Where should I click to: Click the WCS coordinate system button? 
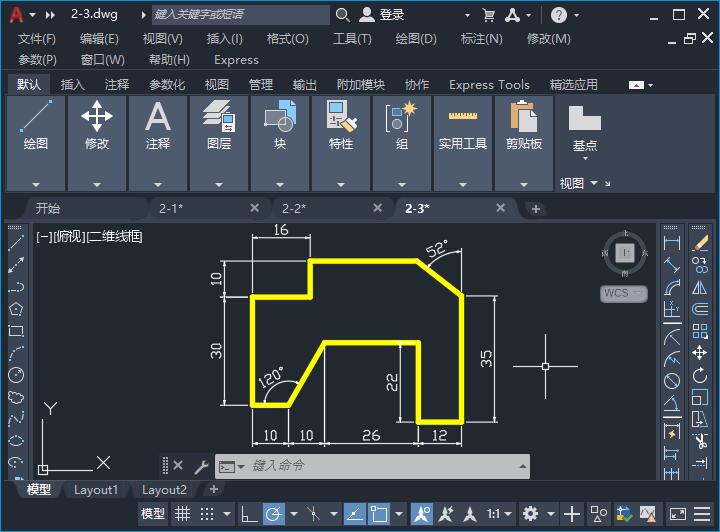[624, 293]
